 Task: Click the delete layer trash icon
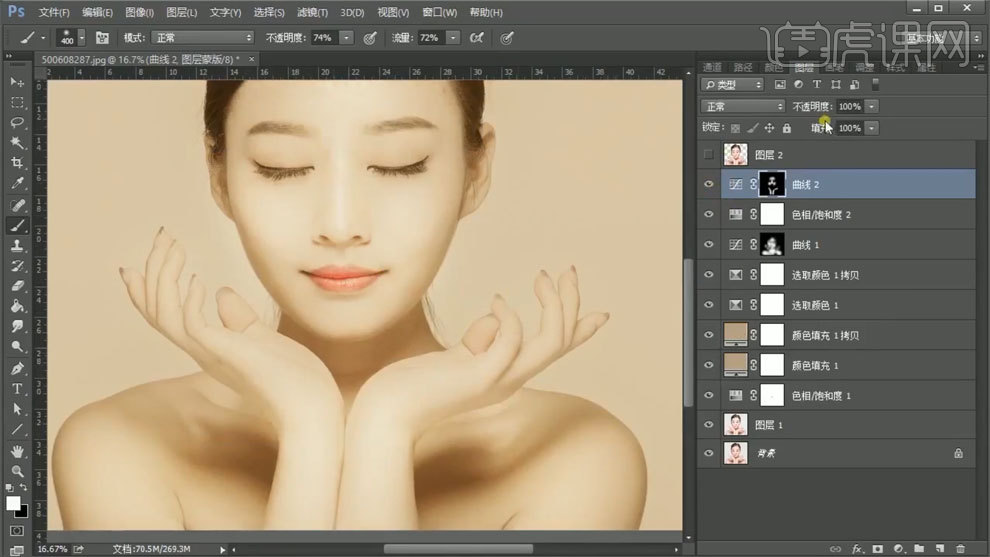tap(960, 549)
